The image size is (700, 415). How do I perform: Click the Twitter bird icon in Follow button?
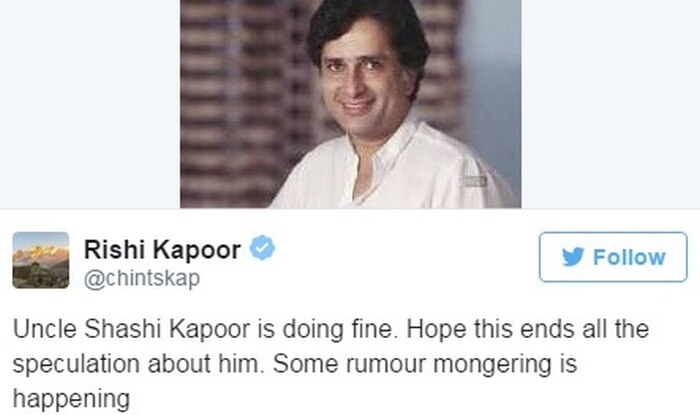click(x=573, y=257)
